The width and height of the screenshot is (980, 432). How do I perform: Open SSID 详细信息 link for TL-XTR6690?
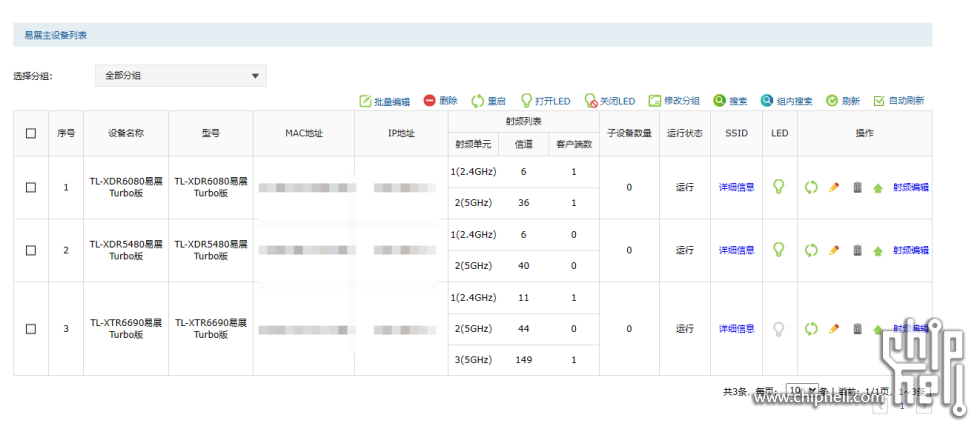tap(736, 328)
